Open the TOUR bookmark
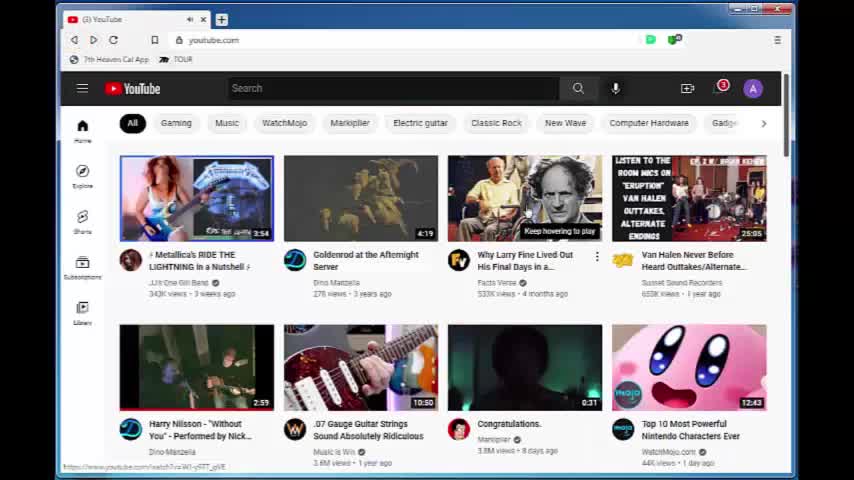The width and height of the screenshot is (854, 480). click(x=176, y=59)
